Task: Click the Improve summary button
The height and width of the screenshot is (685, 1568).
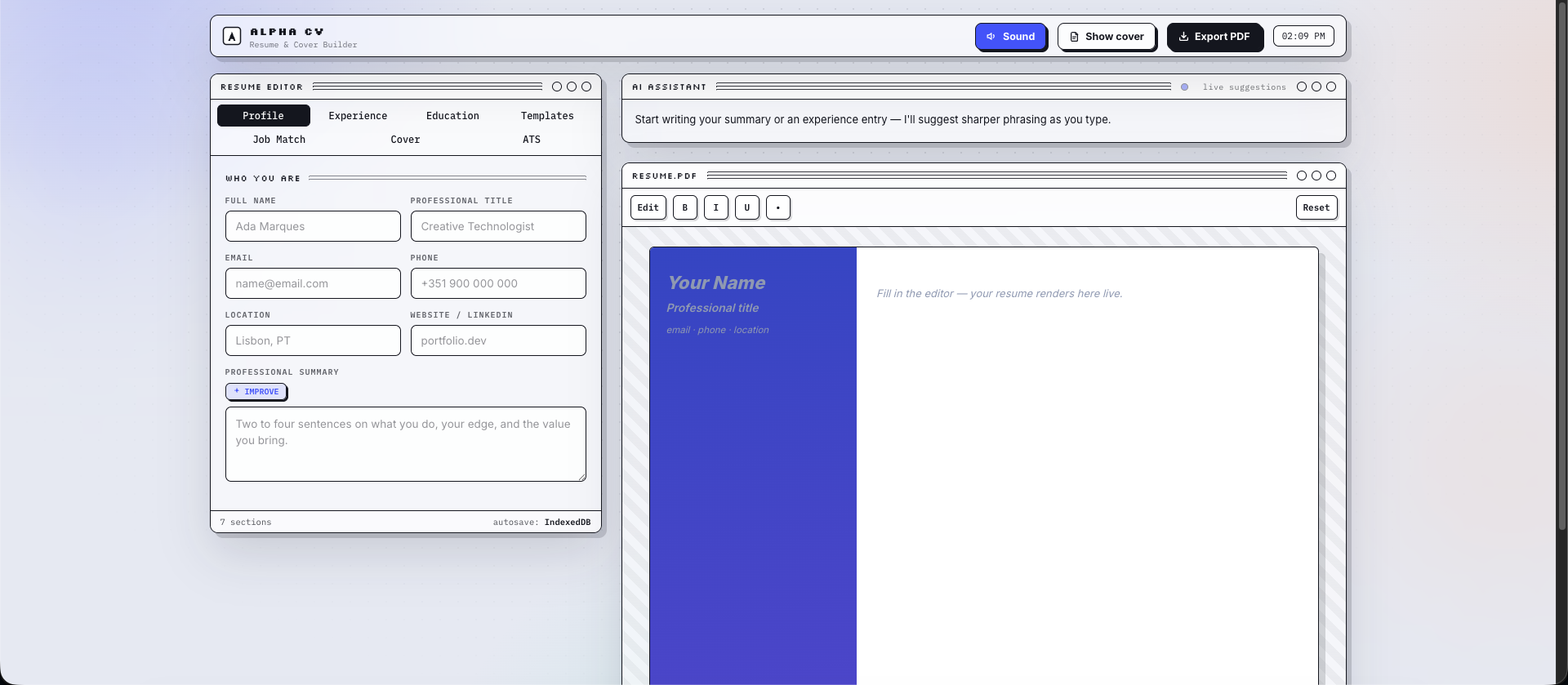Action: [x=256, y=392]
